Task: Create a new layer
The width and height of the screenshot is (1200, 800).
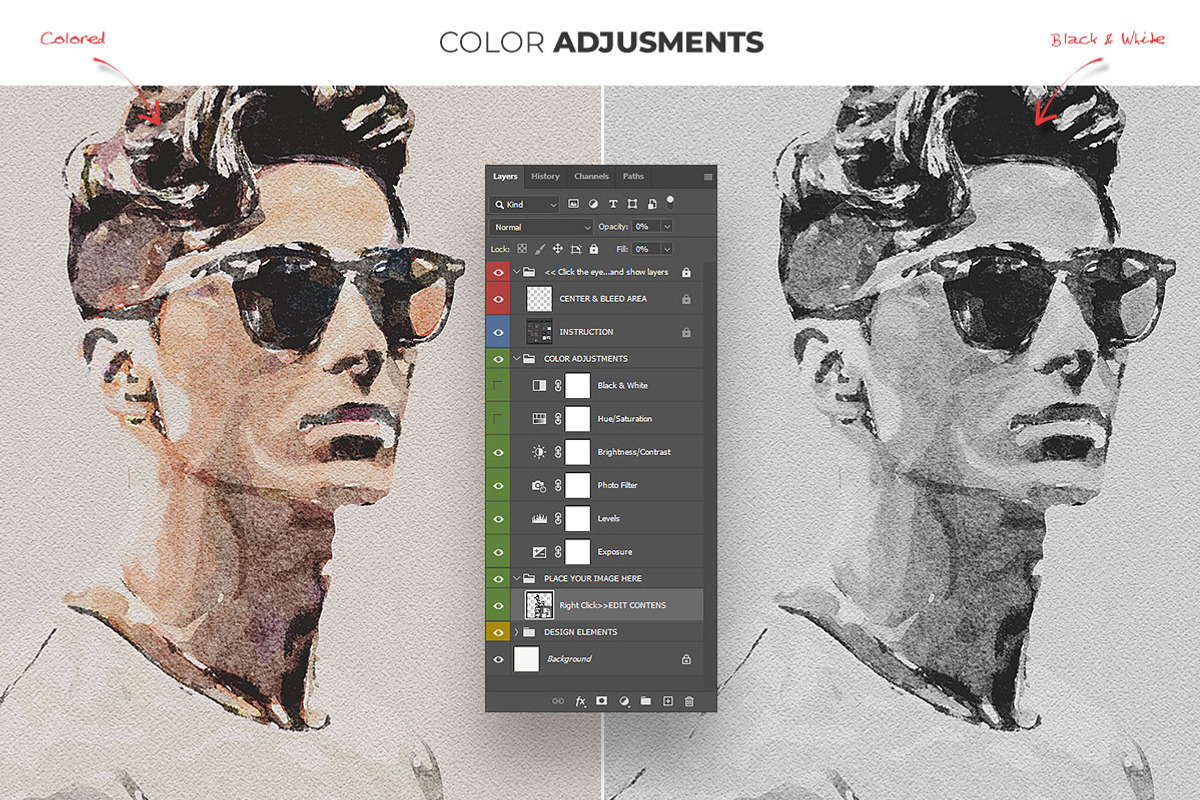Action: [668, 702]
